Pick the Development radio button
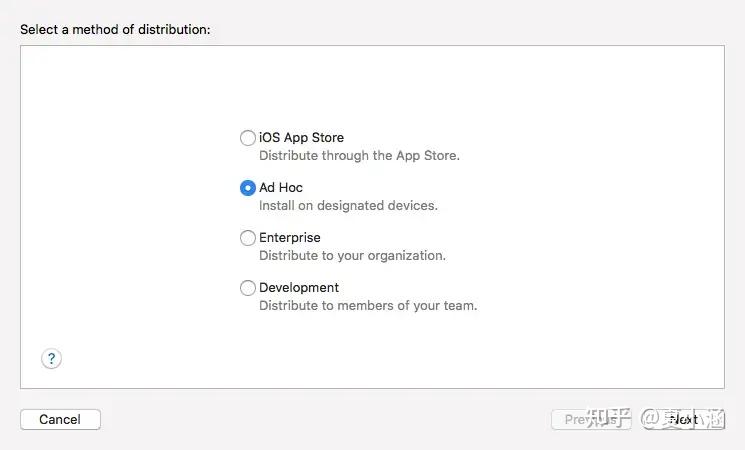Image resolution: width=745 pixels, height=450 pixels. 248,288
